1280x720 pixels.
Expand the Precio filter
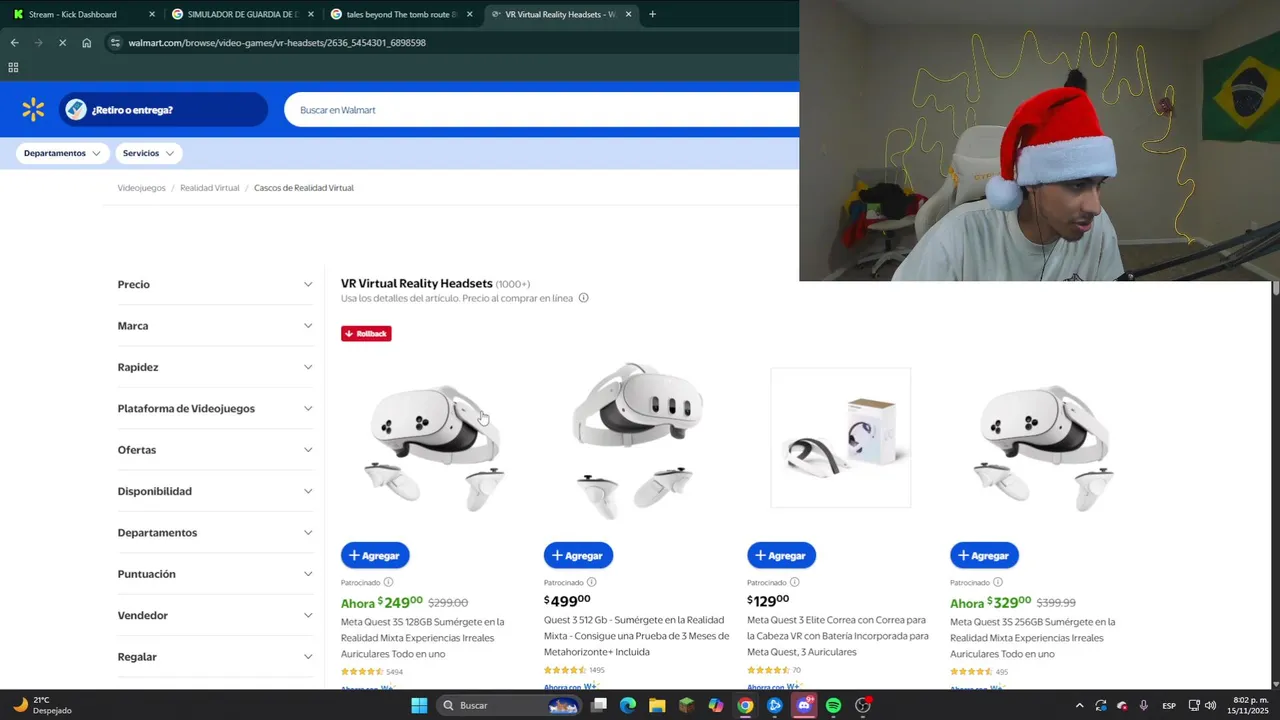click(x=215, y=284)
